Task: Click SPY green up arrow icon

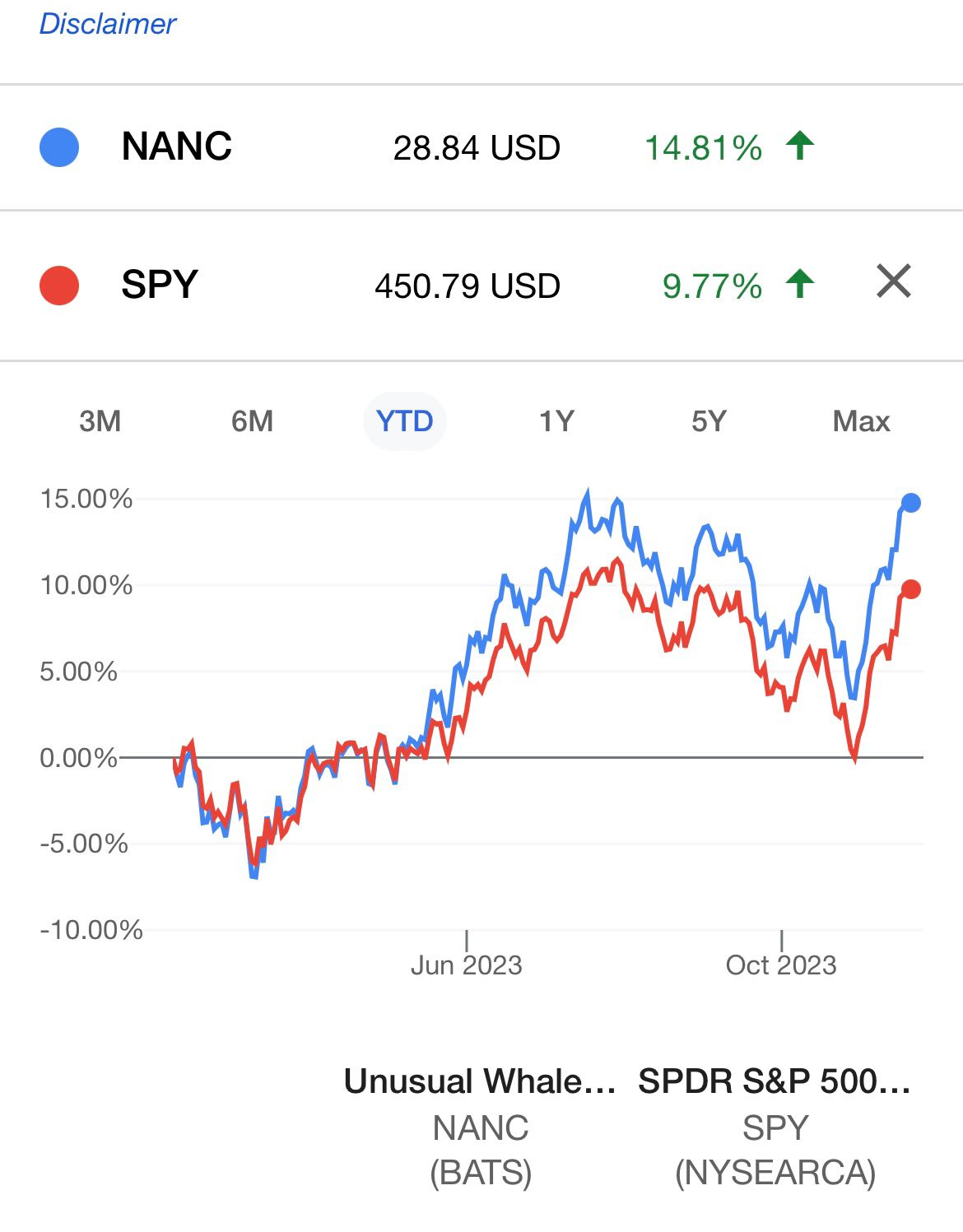Action: tap(799, 284)
